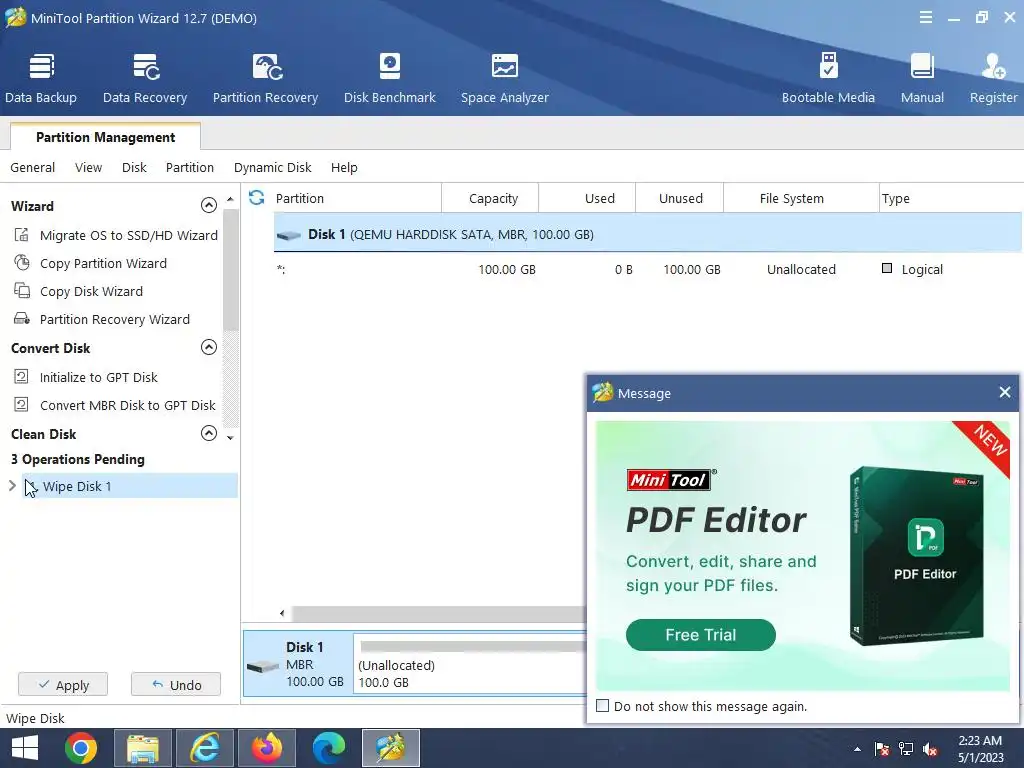Sort by the Used column header
This screenshot has width=1024, height=768.
[587, 199]
